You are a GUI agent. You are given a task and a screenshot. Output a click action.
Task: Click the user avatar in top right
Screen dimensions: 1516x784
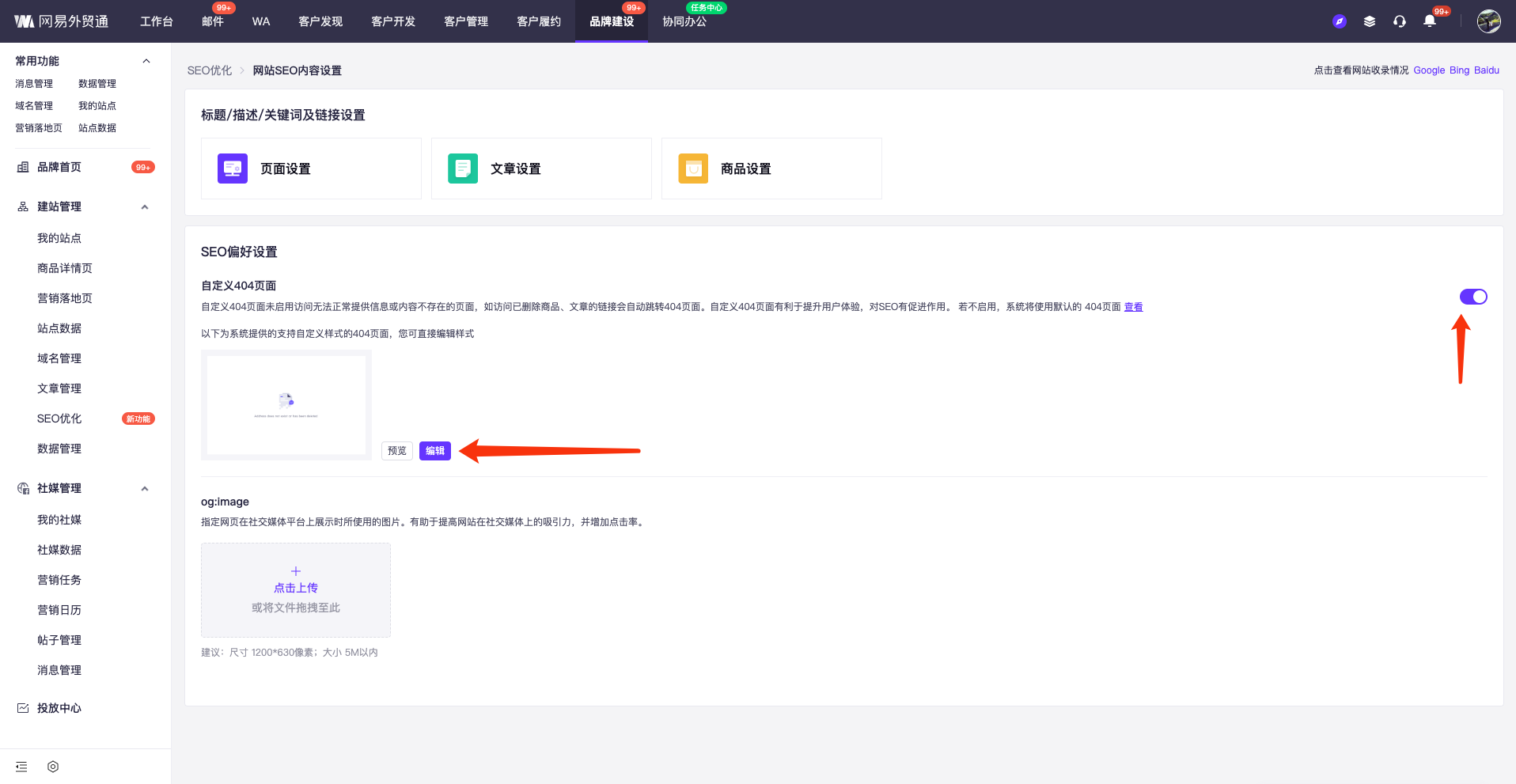1488,21
